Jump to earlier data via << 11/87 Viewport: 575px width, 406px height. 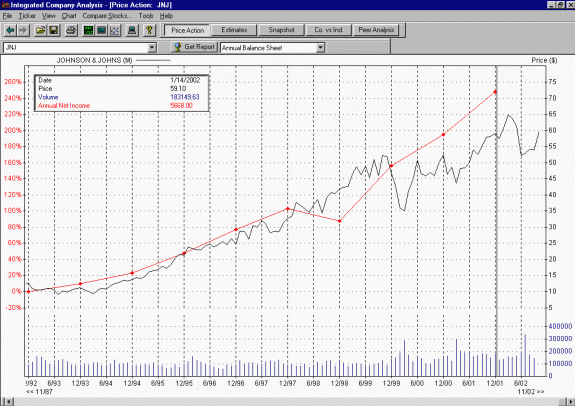pos(39,392)
